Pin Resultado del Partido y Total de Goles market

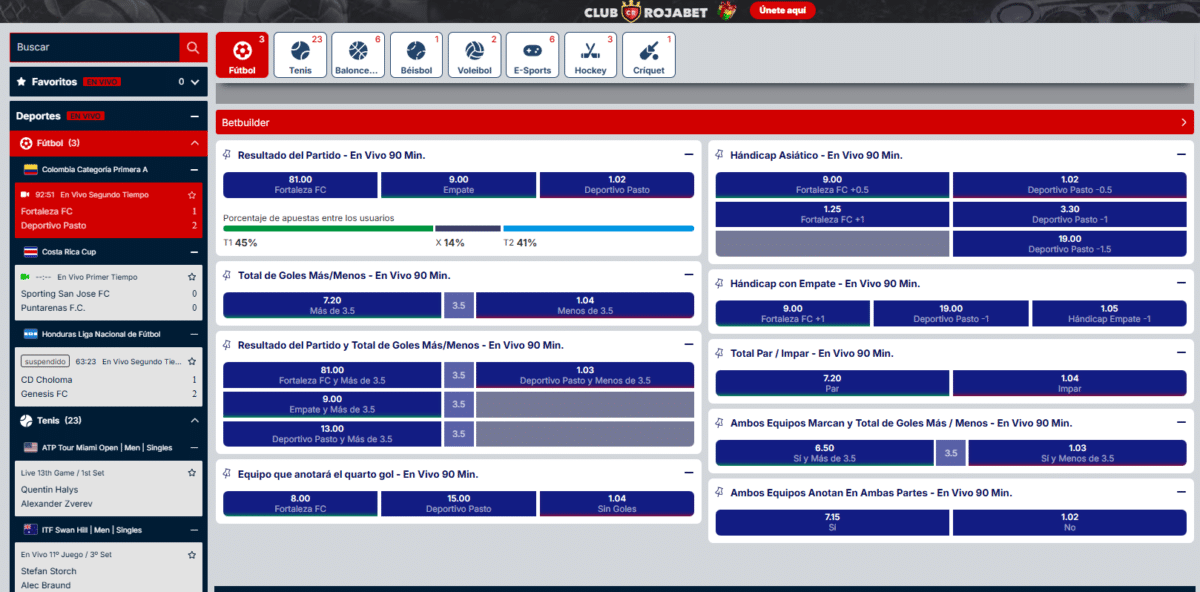[x=228, y=345]
